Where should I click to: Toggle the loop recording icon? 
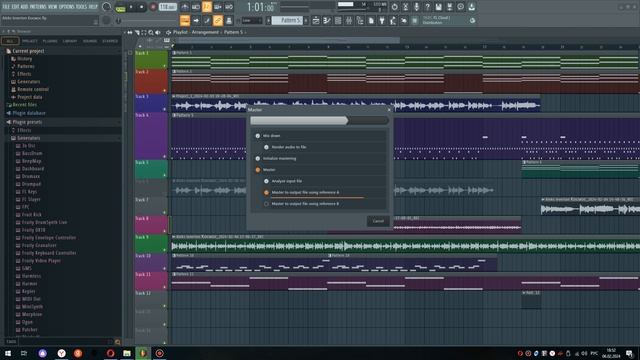(229, 7)
